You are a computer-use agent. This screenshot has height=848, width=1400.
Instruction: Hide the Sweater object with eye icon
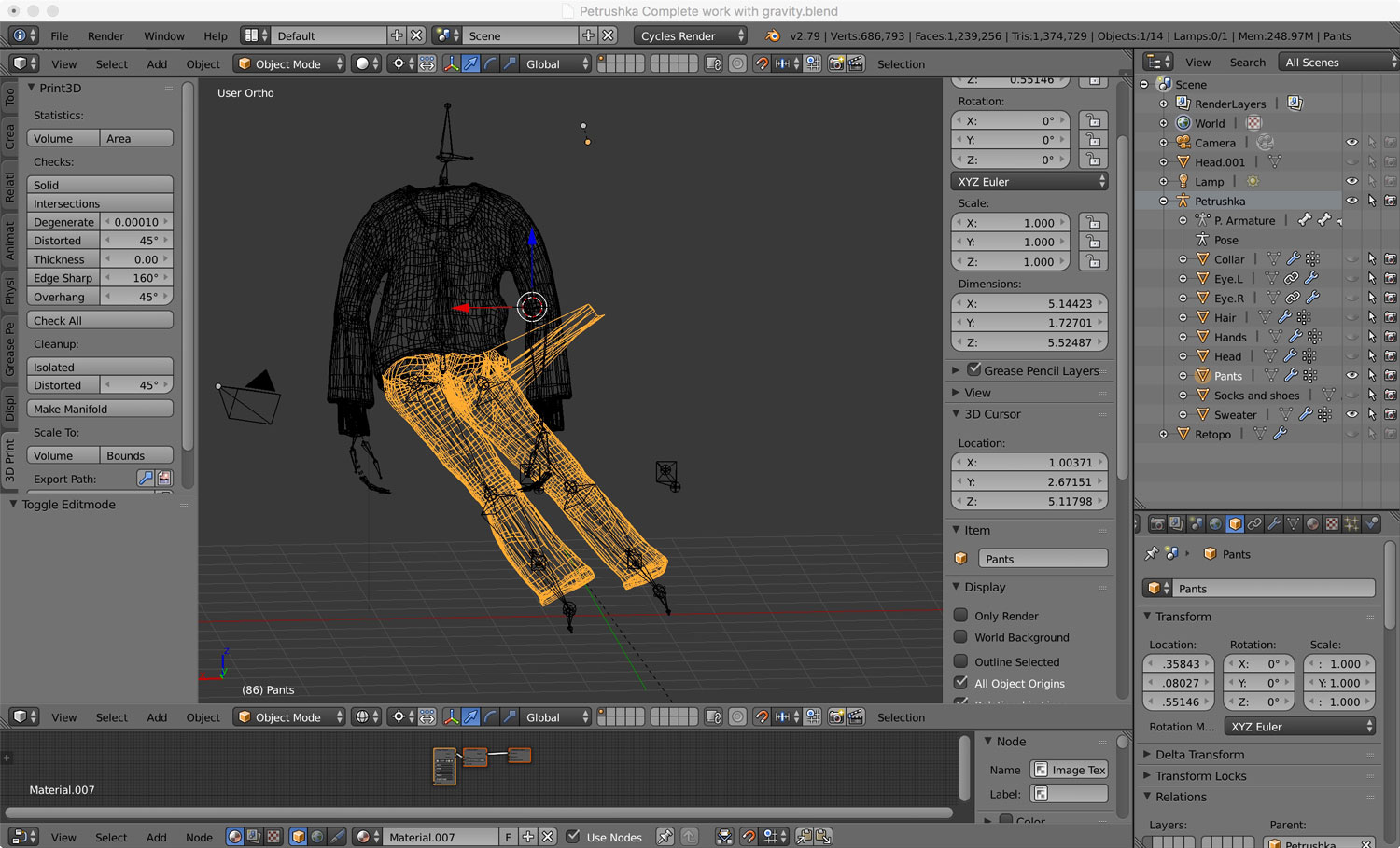1351,414
